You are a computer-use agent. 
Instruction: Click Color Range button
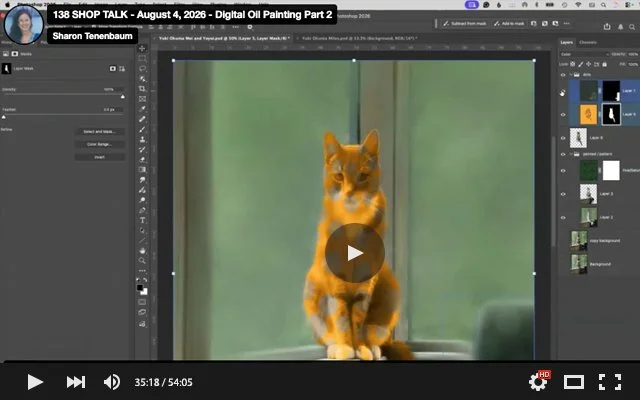coord(100,144)
